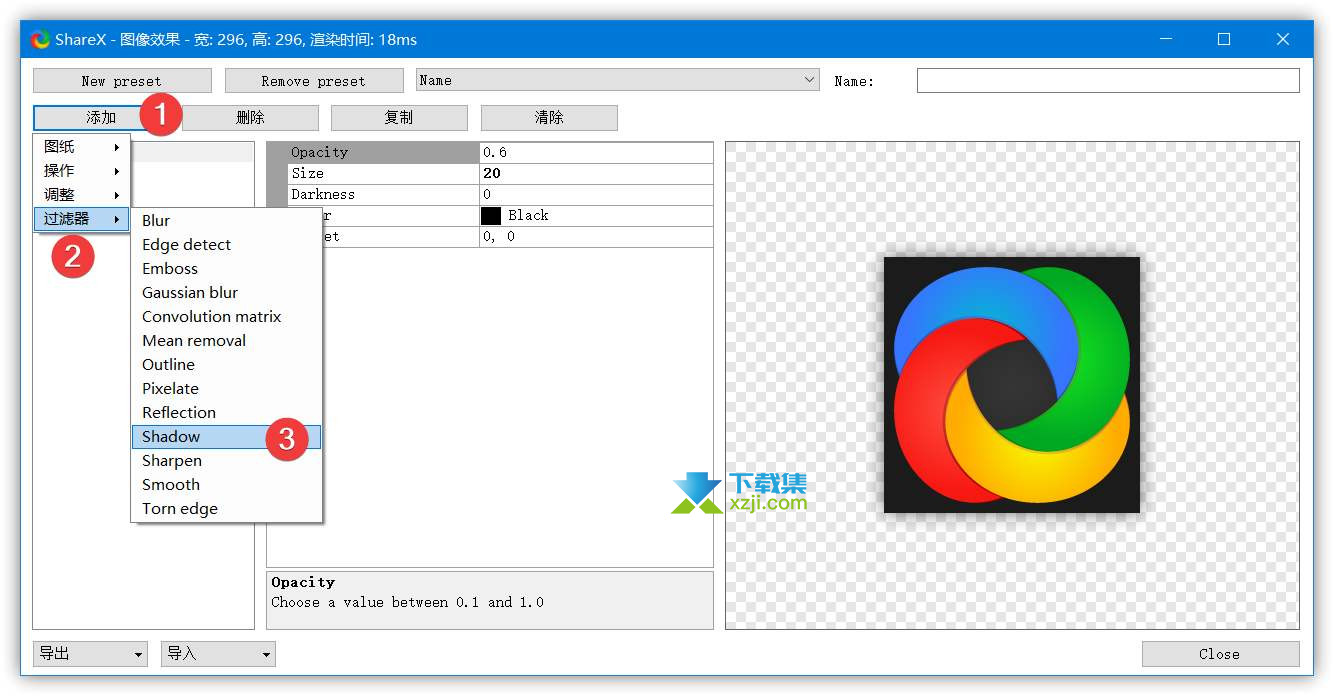Click the Name text input field
Image resolution: width=1334 pixels, height=696 pixels.
coord(1108,81)
